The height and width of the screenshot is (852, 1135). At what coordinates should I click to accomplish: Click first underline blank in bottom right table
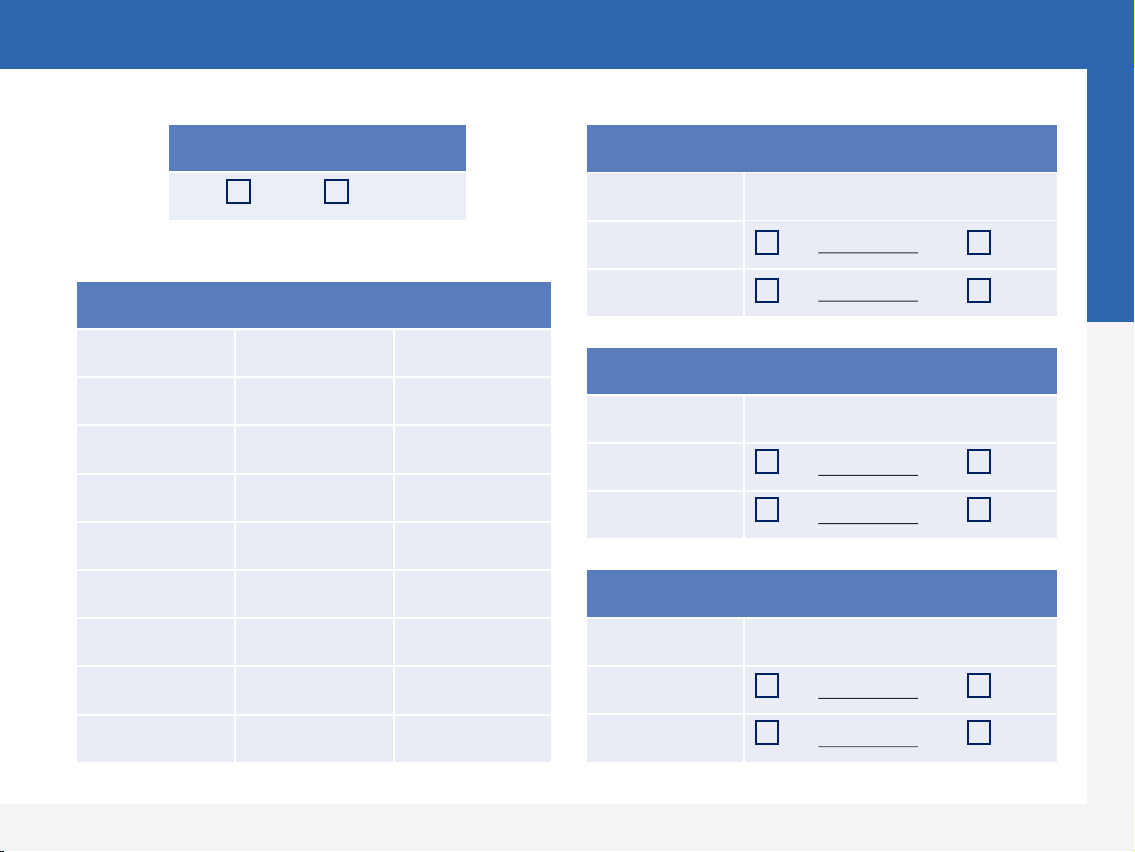[868, 698]
